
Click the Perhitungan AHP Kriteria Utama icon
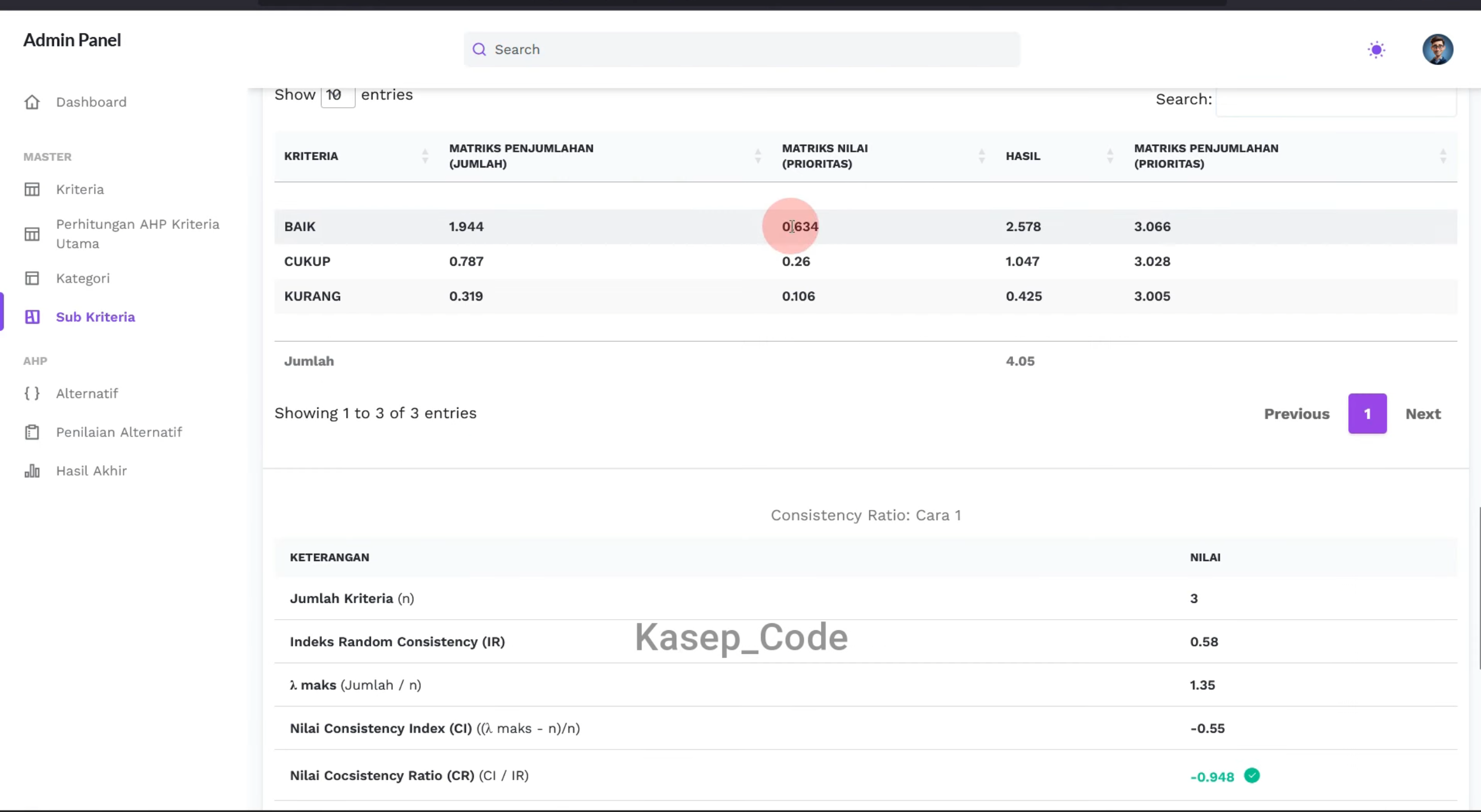point(32,234)
